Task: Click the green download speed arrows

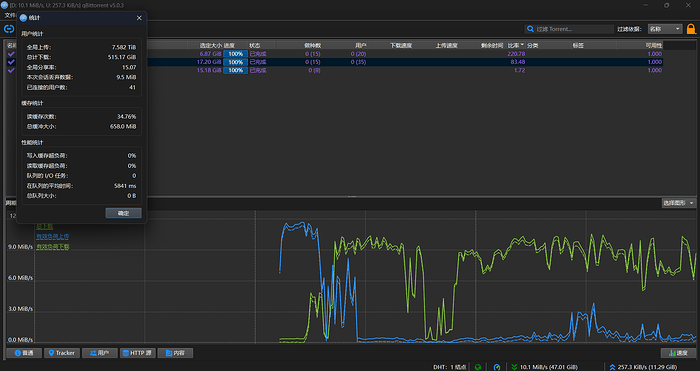Action: pos(515,367)
